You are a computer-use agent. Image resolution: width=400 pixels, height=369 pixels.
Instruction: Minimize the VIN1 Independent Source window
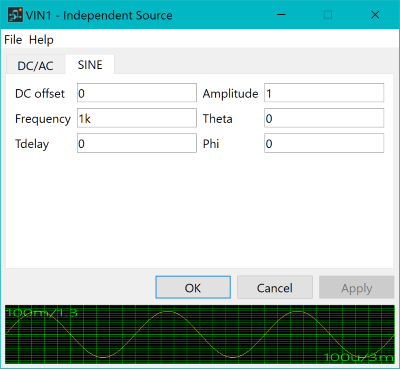coord(281,15)
